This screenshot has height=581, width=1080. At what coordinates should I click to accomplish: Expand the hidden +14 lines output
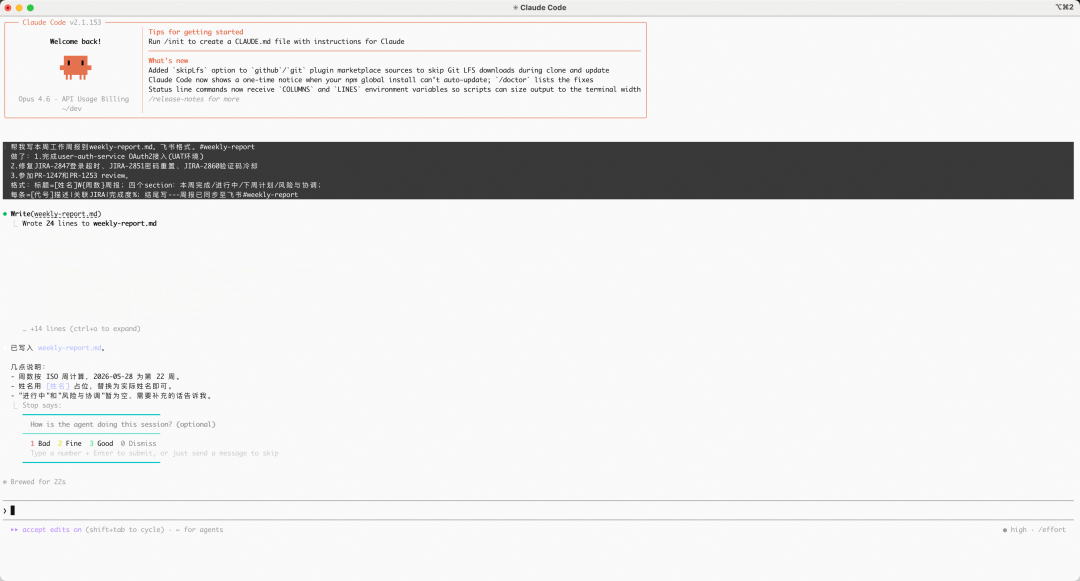coord(82,328)
